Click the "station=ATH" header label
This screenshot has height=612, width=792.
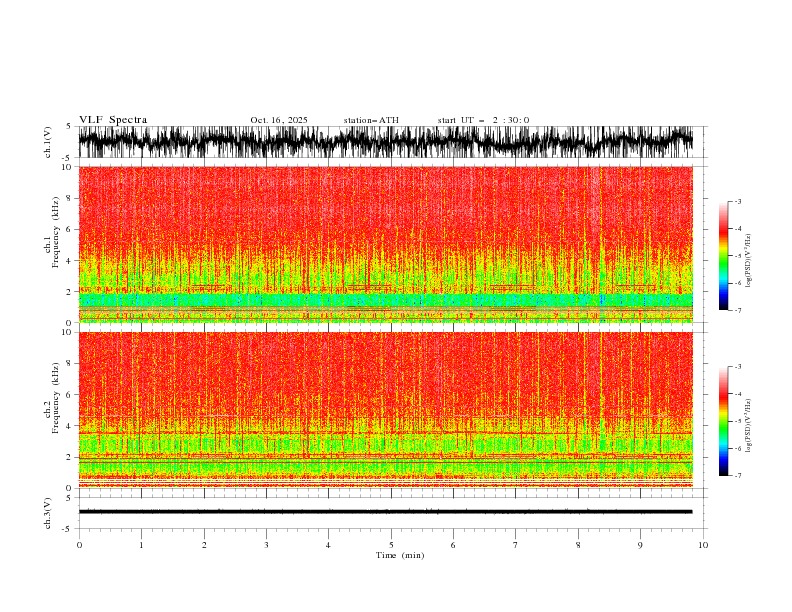pyautogui.click(x=371, y=120)
